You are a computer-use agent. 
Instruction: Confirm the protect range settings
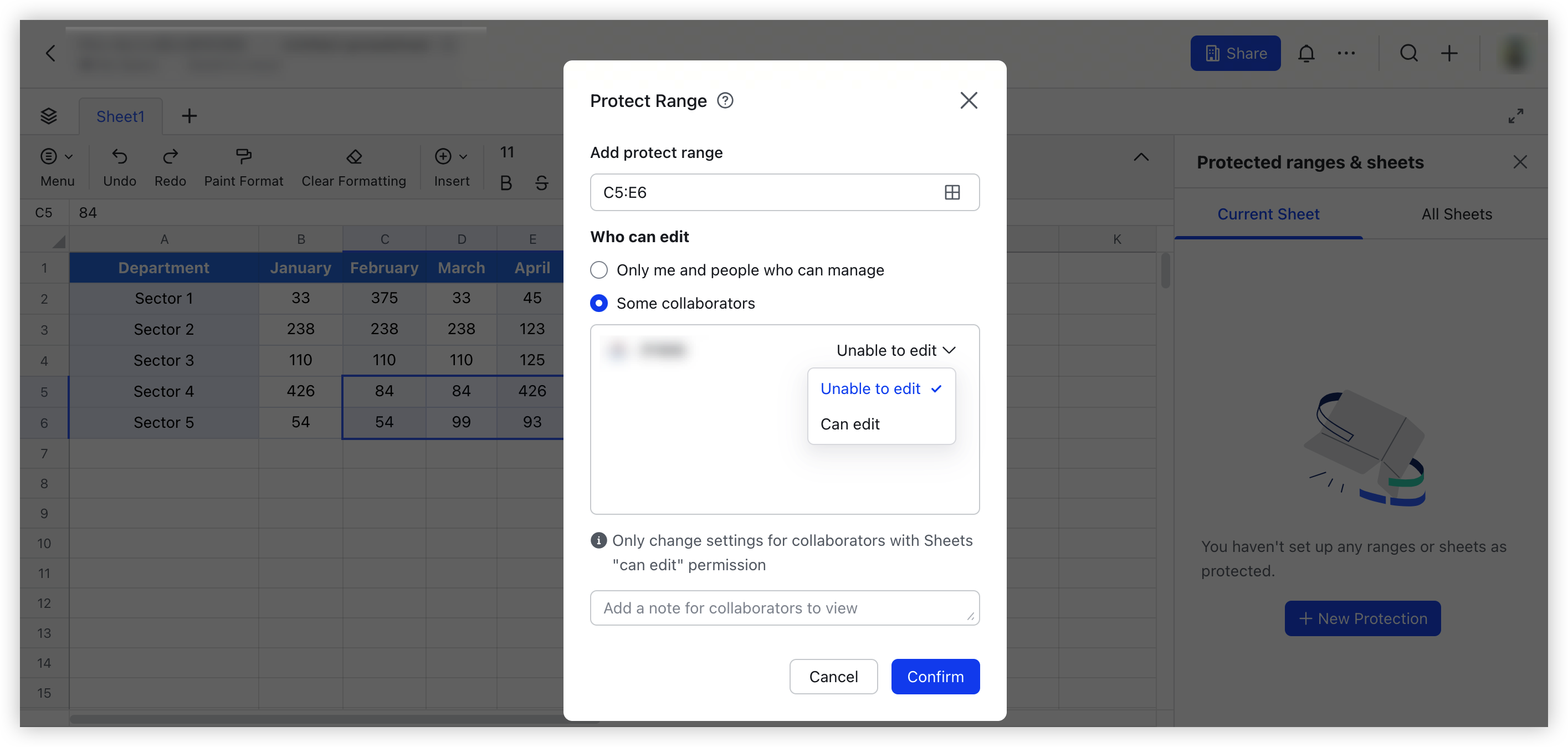[x=935, y=677]
